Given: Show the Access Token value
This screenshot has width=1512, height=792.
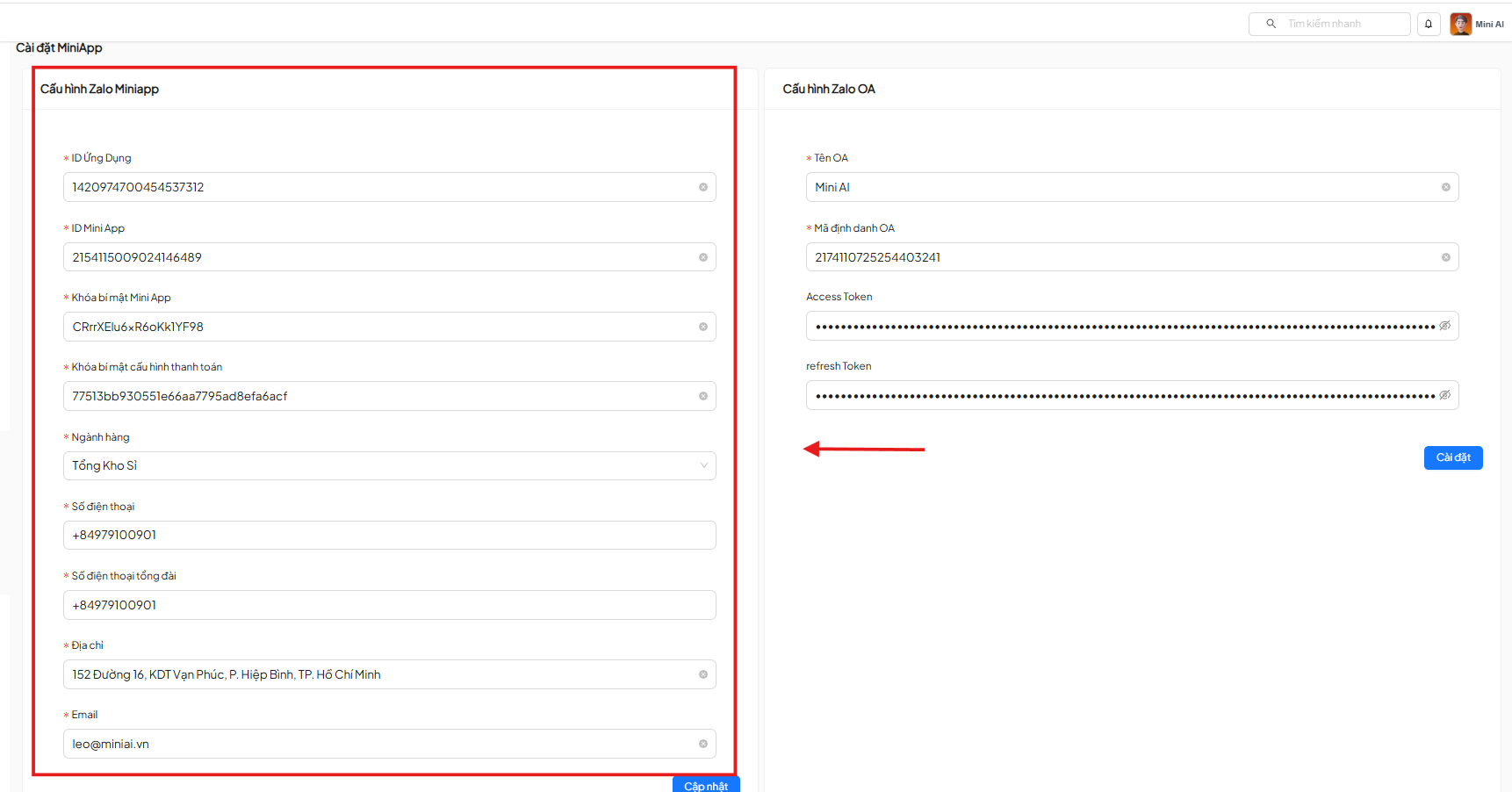Looking at the screenshot, I should point(1444,326).
